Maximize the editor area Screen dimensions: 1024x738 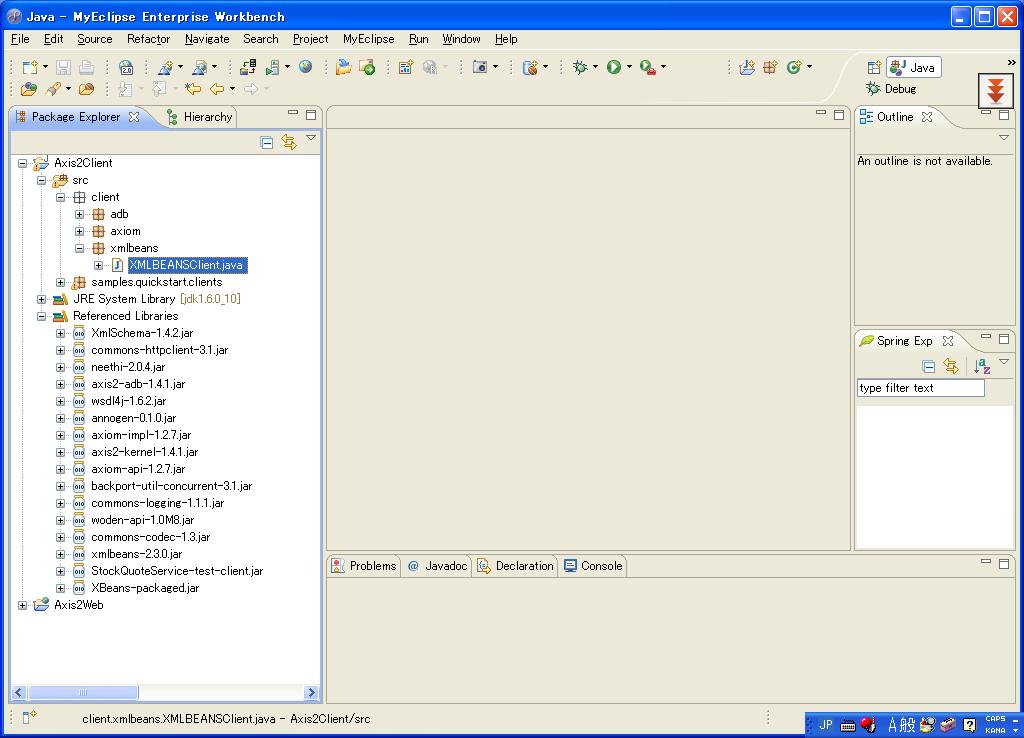tap(839, 115)
